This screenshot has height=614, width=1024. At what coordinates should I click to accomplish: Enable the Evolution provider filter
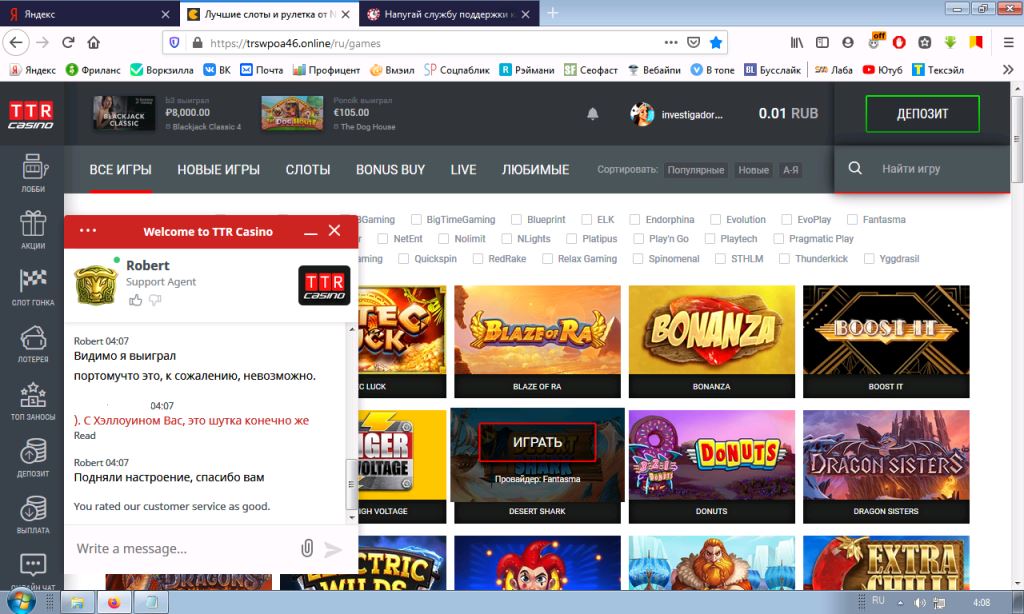click(716, 219)
